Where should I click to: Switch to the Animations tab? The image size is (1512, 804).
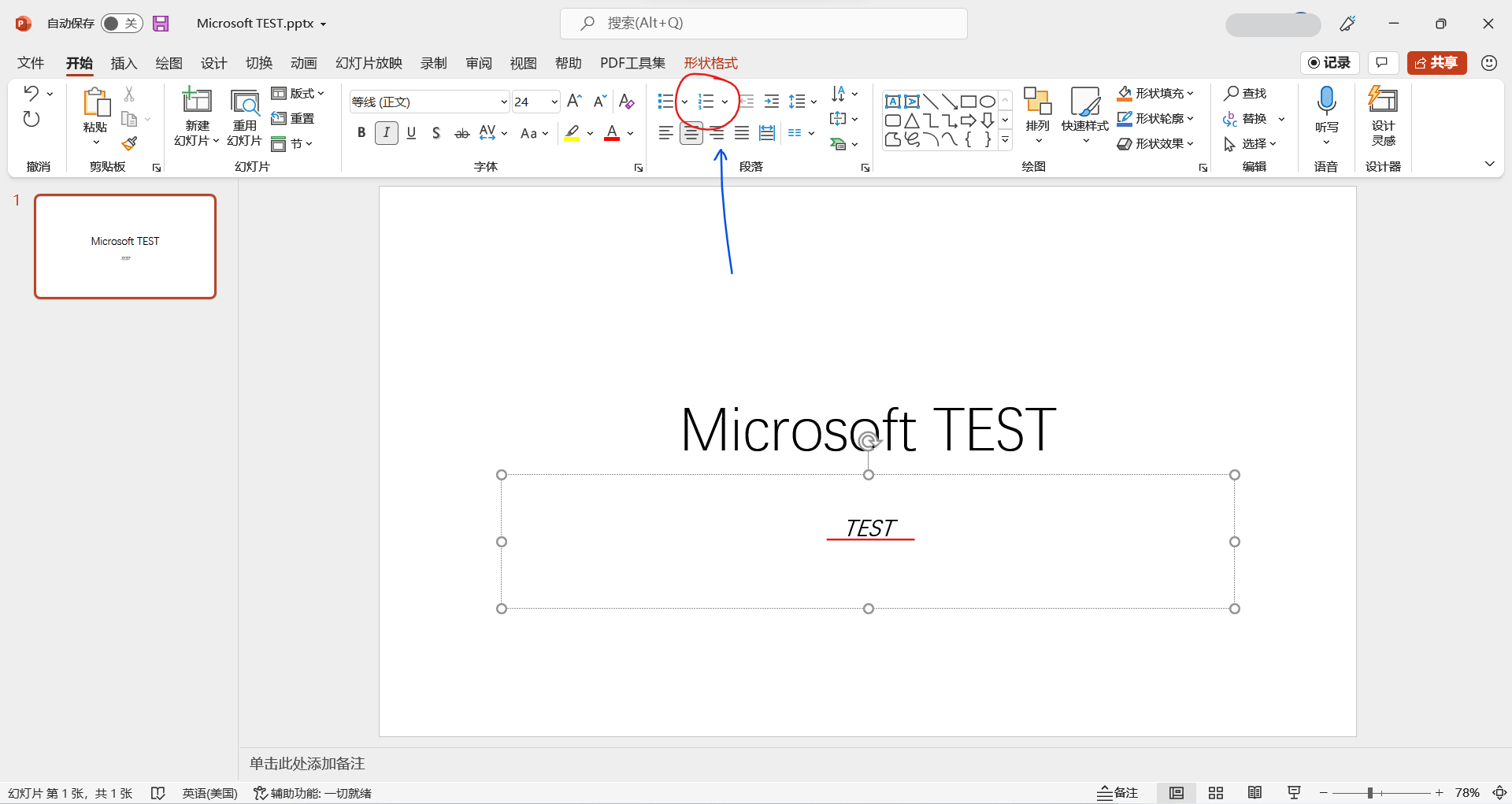coord(303,63)
